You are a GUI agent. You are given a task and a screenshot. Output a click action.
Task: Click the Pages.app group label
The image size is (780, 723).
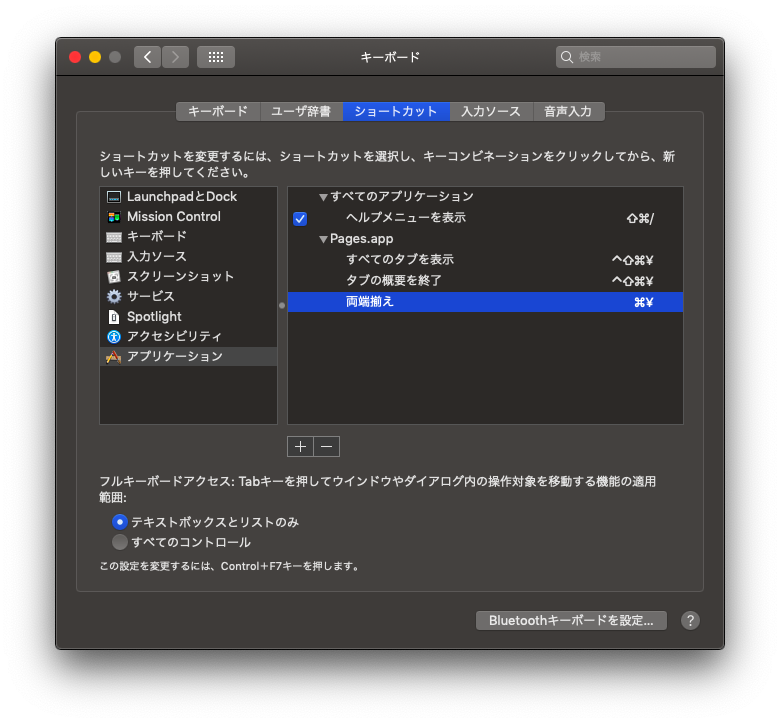coord(362,239)
